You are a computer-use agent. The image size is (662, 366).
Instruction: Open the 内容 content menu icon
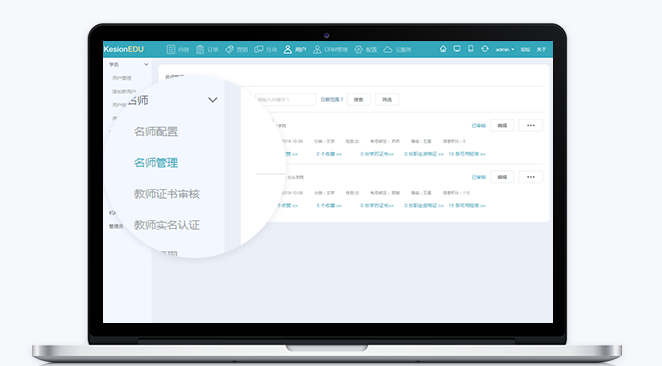coord(171,49)
